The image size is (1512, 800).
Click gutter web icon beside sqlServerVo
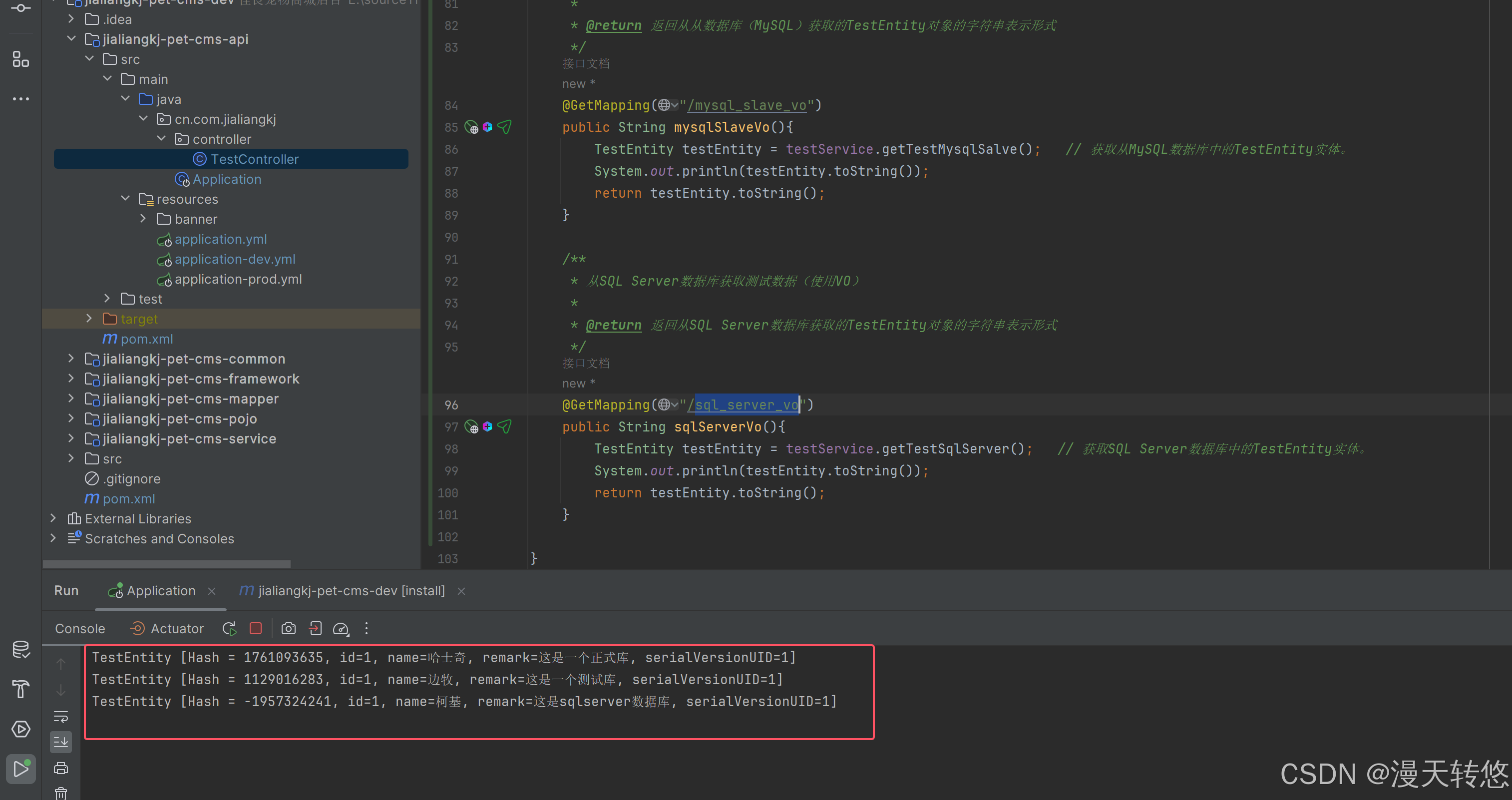471,426
